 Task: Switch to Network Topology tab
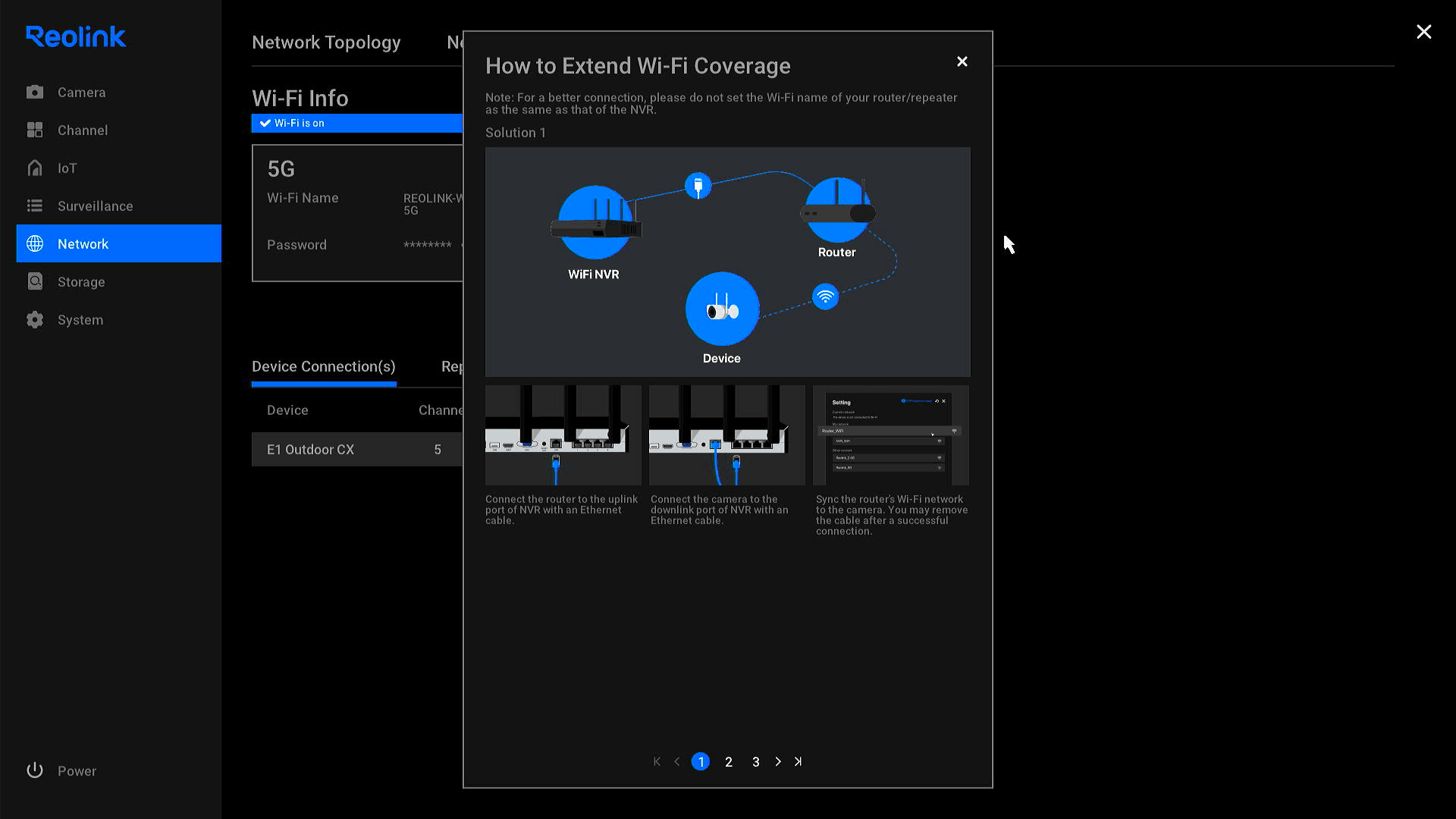point(326,42)
